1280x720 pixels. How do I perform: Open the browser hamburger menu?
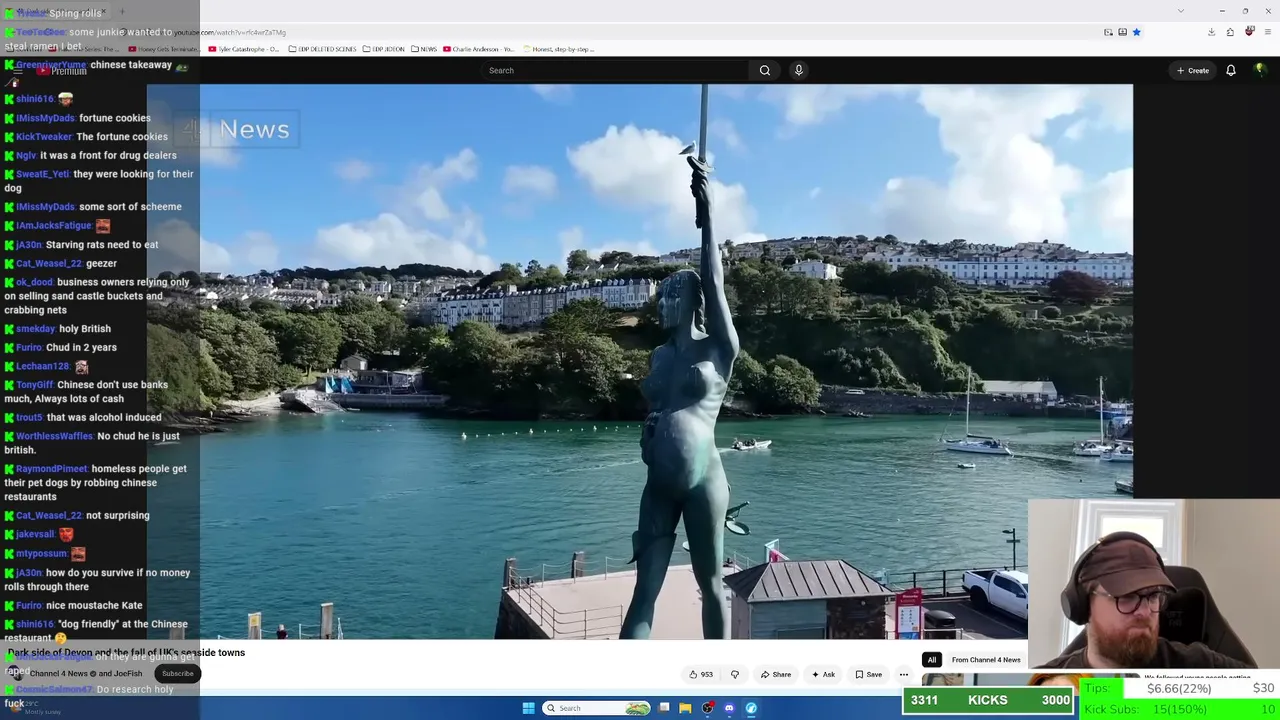pyautogui.click(x=1268, y=32)
